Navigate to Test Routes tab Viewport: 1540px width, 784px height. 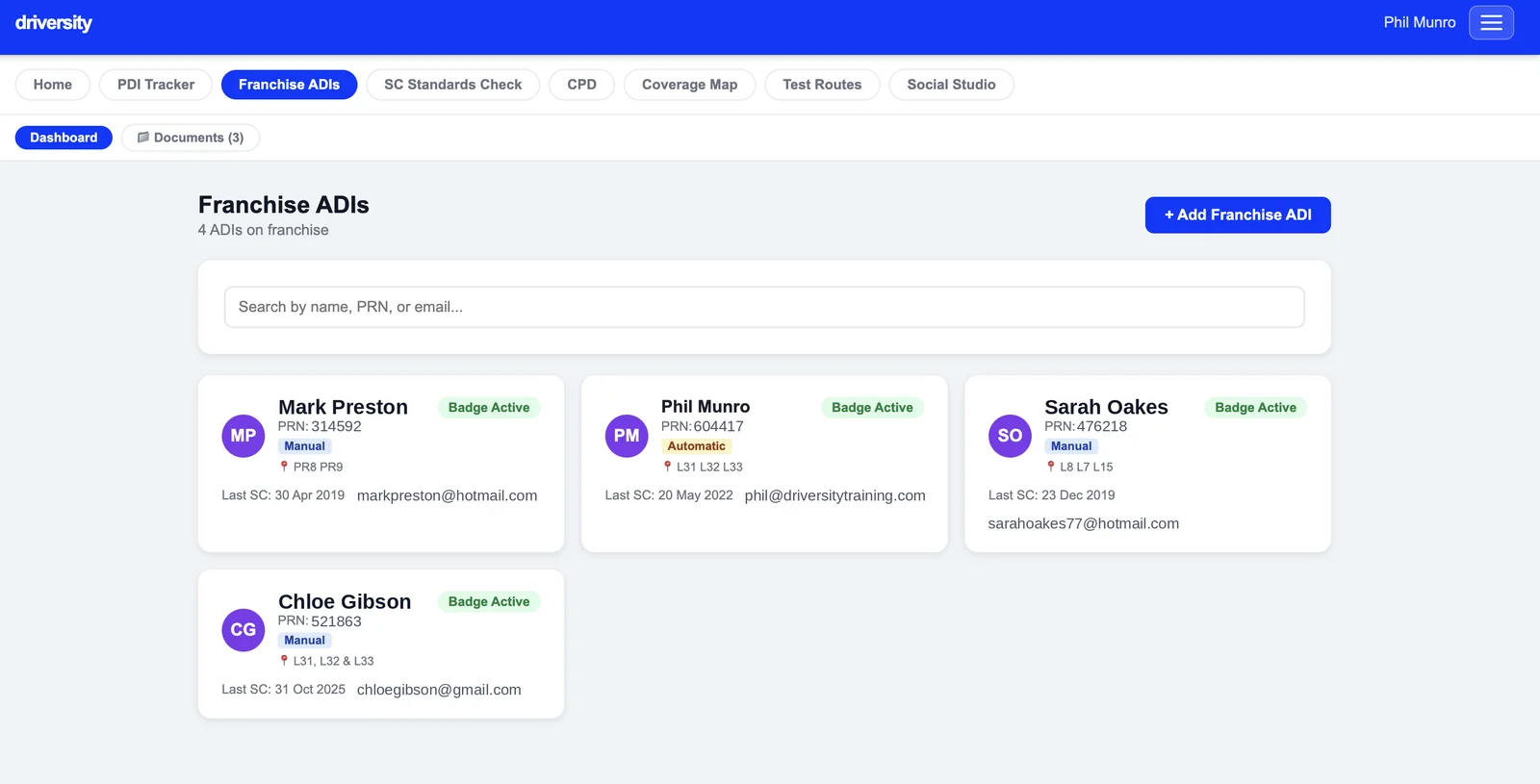pyautogui.click(x=822, y=85)
